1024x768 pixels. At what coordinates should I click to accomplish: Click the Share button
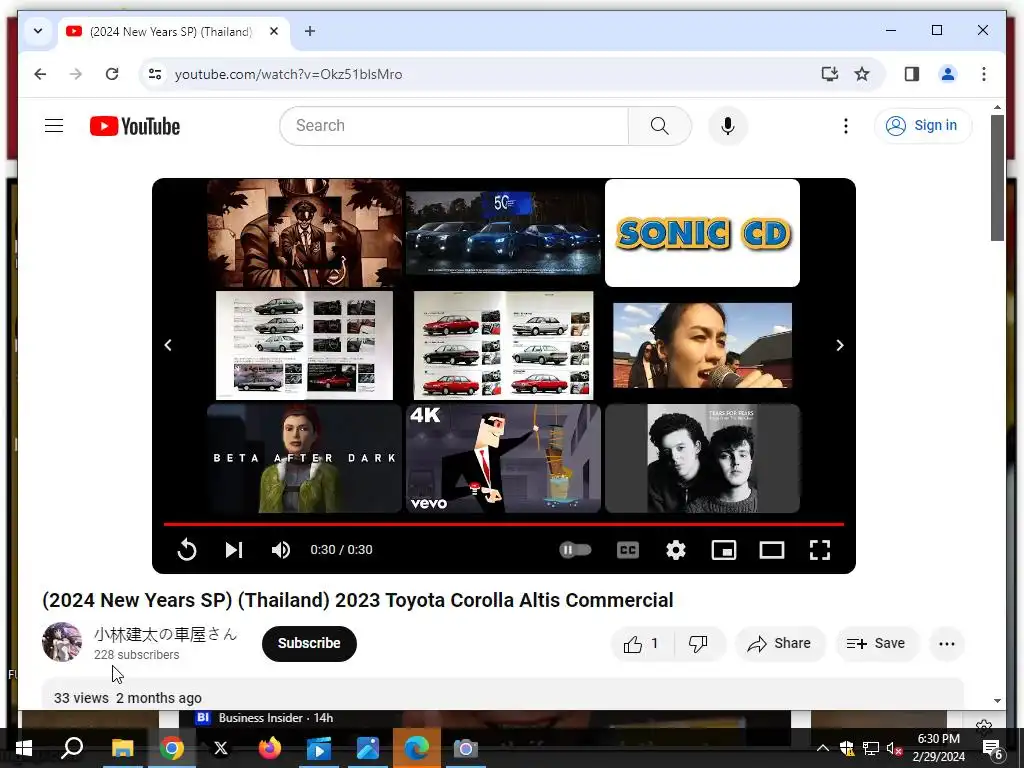(780, 644)
